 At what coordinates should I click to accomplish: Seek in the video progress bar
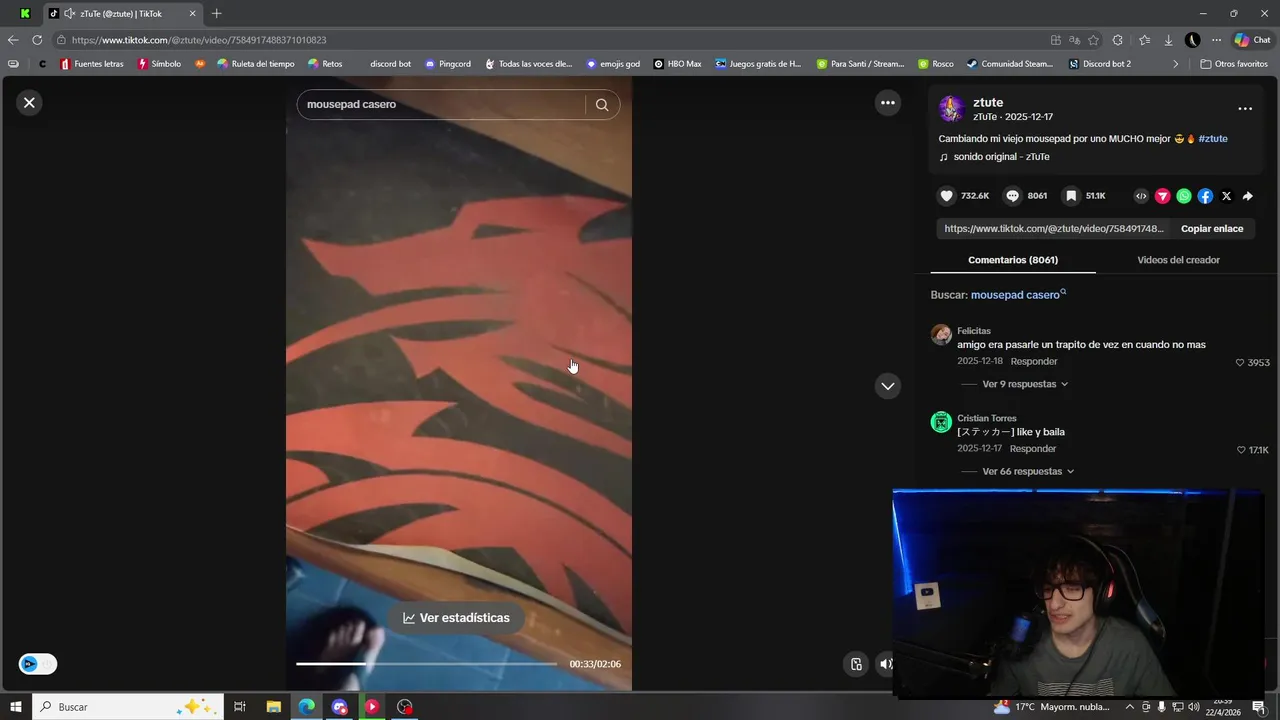(x=426, y=664)
